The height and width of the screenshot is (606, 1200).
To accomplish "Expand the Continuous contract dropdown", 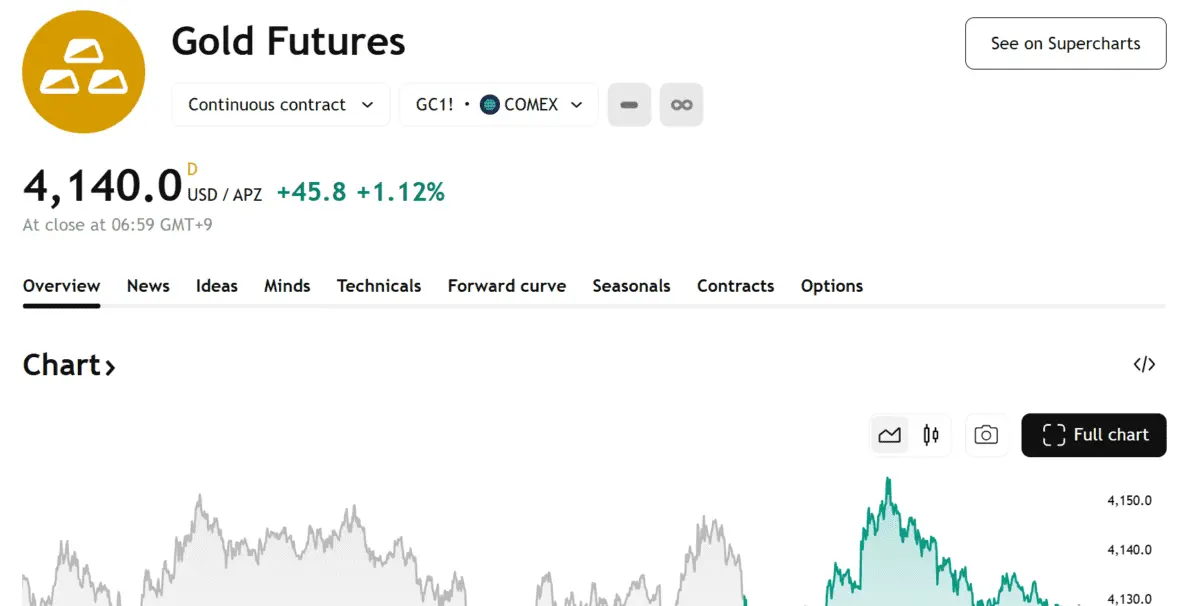I will [281, 105].
